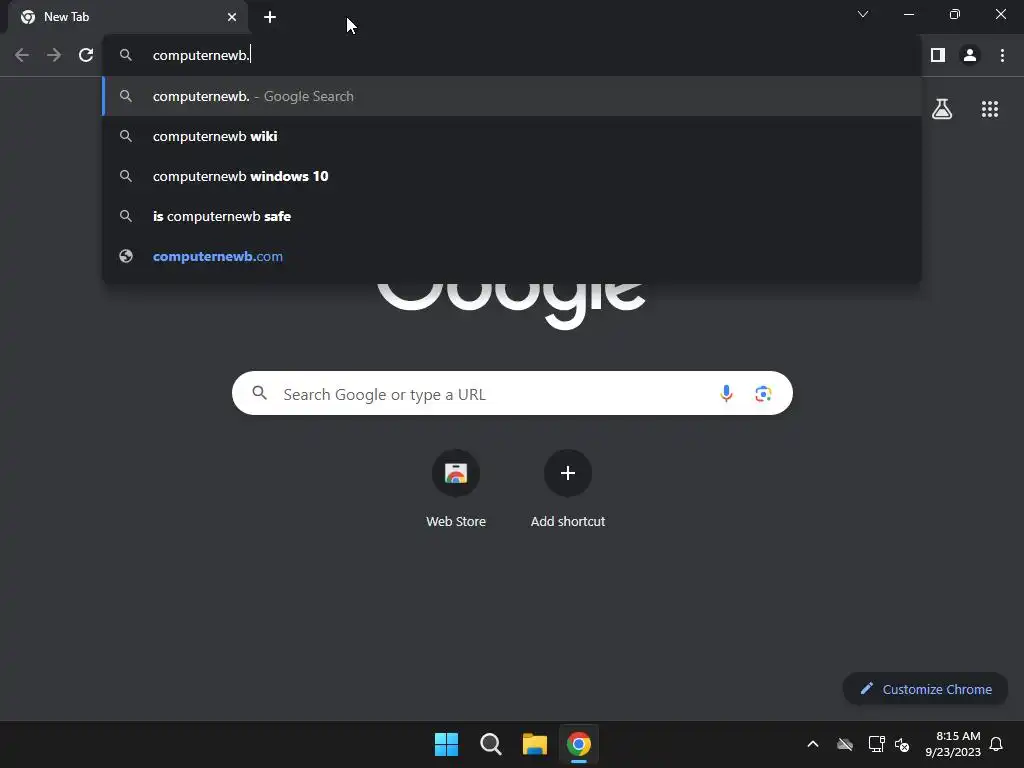Click the network tray icon
Screen dimensions: 1024x768
pos(876,744)
